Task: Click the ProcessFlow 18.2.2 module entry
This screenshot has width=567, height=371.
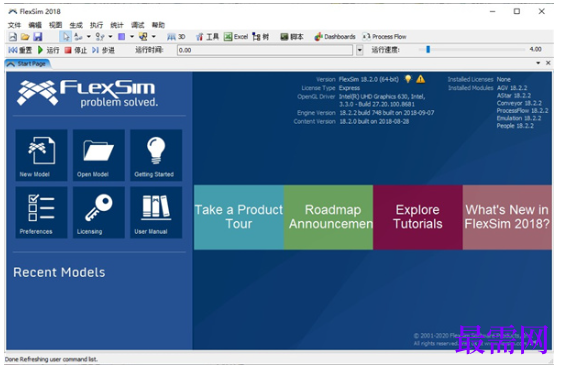Action: (x=522, y=111)
